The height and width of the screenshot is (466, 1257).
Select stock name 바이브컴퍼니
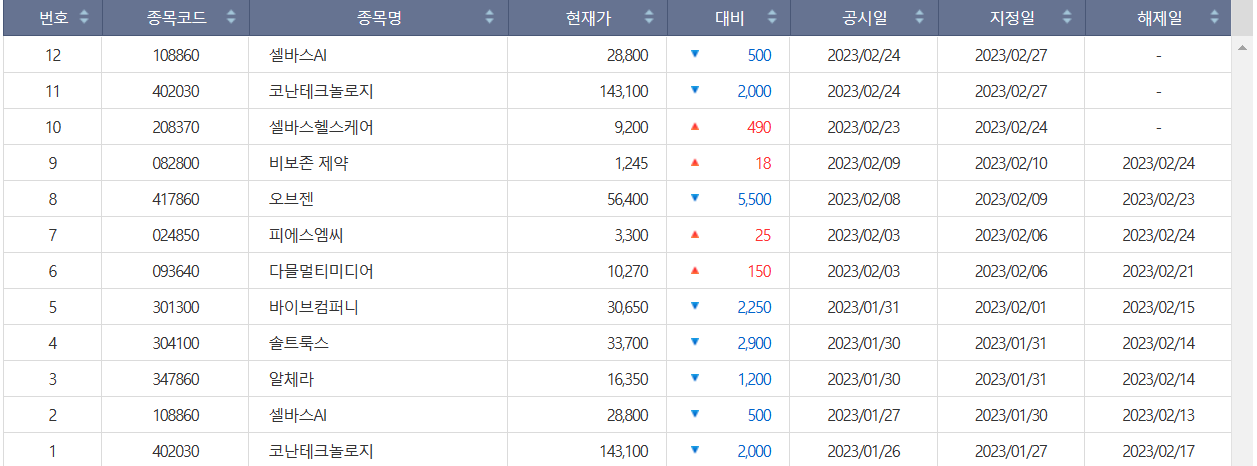tap(314, 307)
